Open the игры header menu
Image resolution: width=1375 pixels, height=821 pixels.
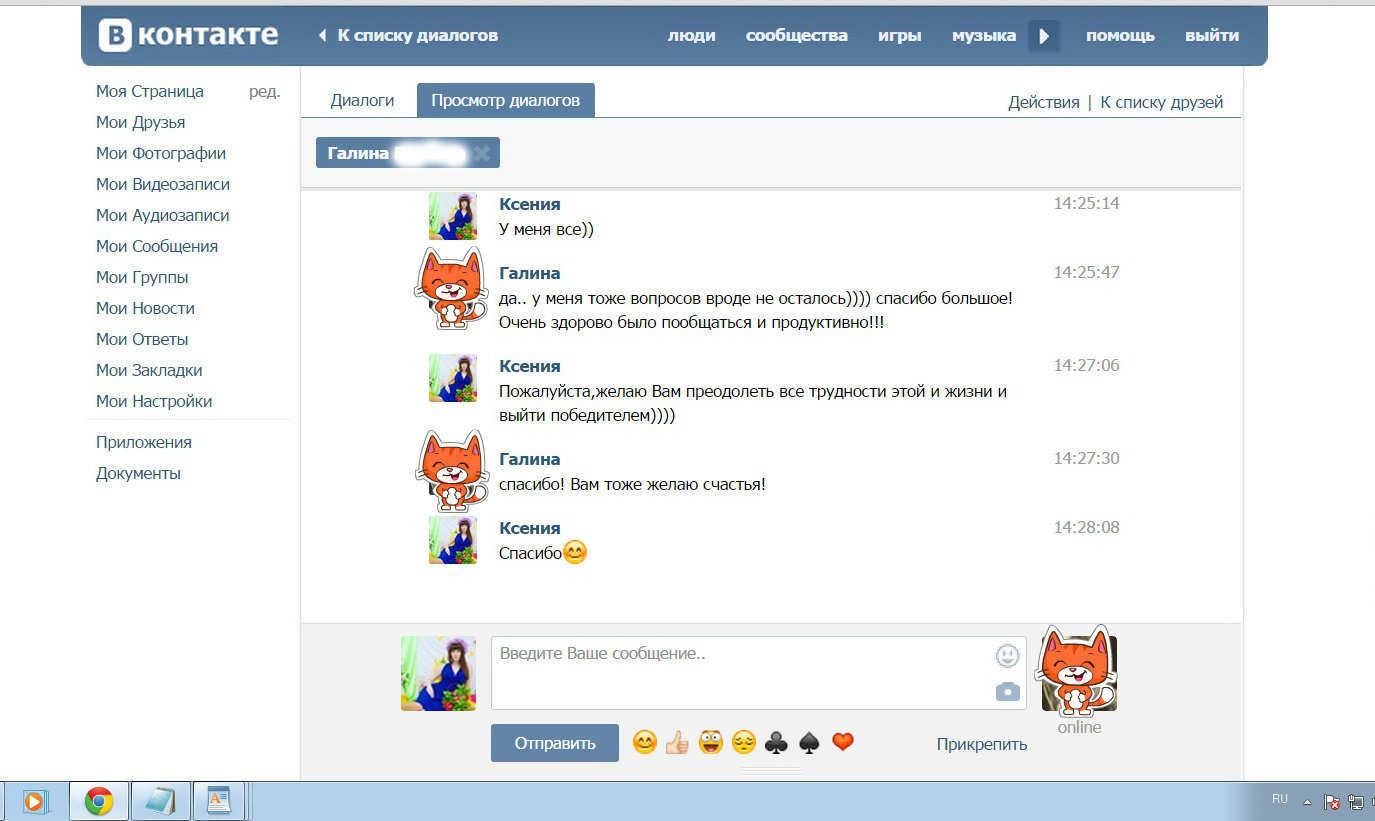pyautogui.click(x=900, y=36)
